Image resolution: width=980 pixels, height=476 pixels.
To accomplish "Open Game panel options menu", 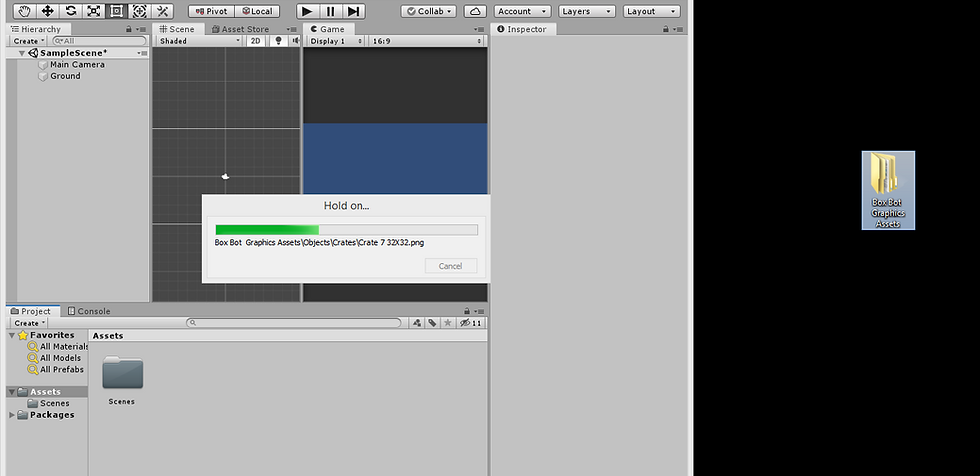I will (479, 29).
